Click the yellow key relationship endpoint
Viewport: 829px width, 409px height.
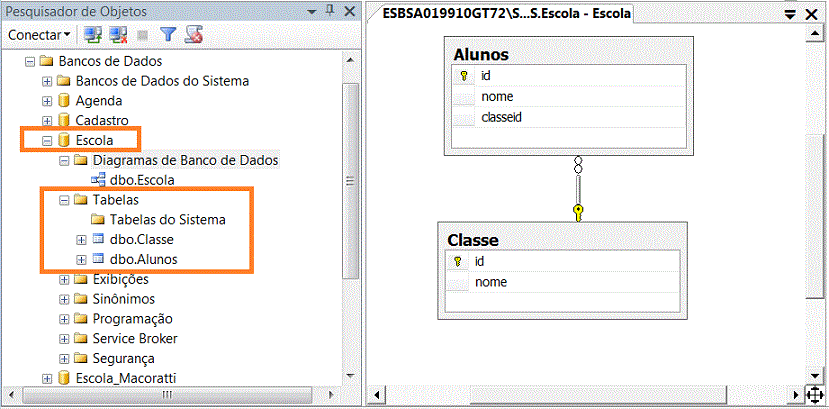pyautogui.click(x=578, y=213)
